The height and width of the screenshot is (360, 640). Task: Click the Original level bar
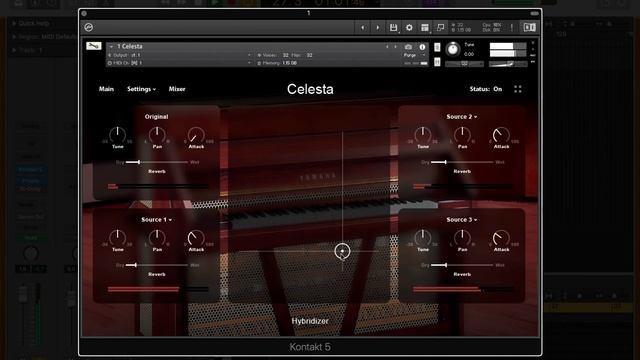[x=158, y=186]
